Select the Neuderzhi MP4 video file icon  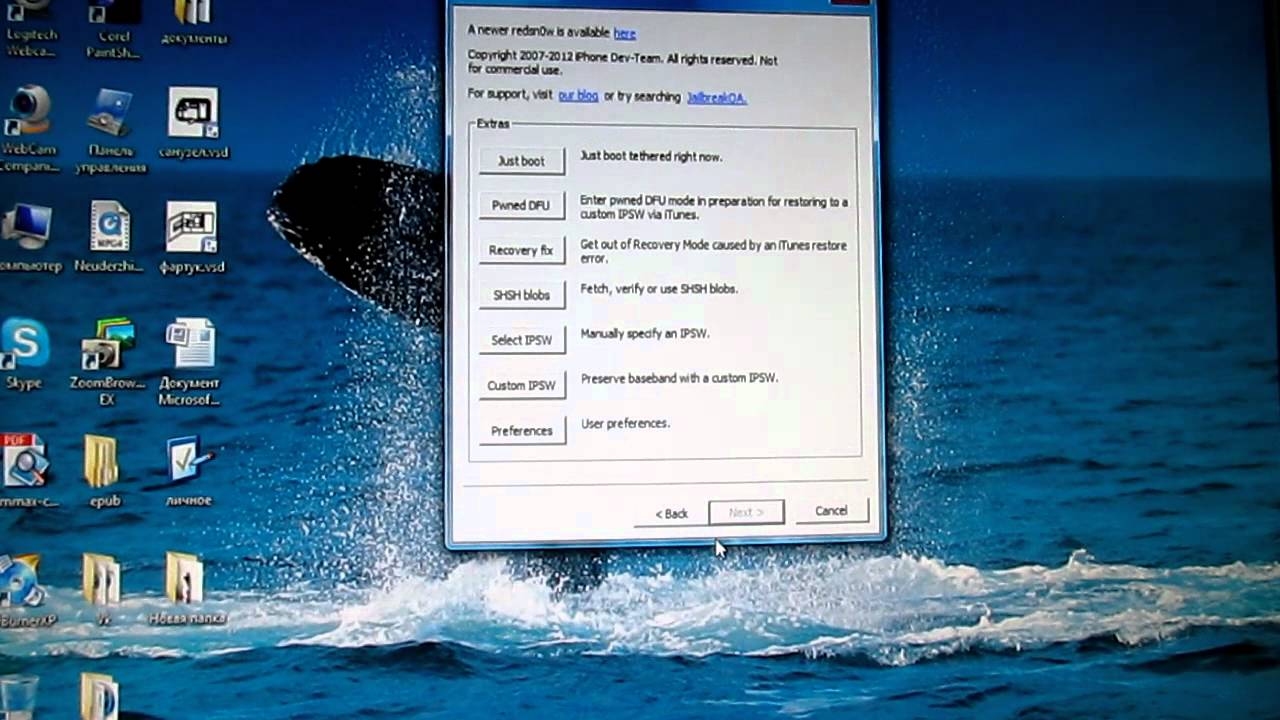pyautogui.click(x=109, y=238)
